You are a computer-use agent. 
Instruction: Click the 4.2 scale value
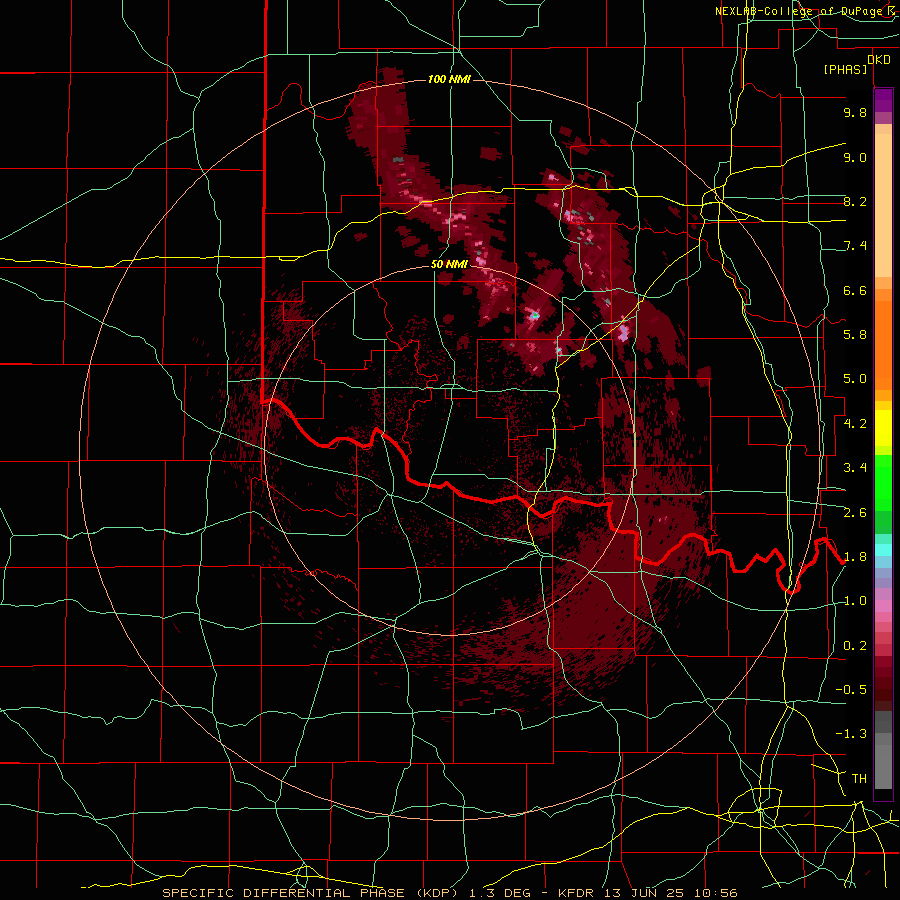tap(855, 424)
